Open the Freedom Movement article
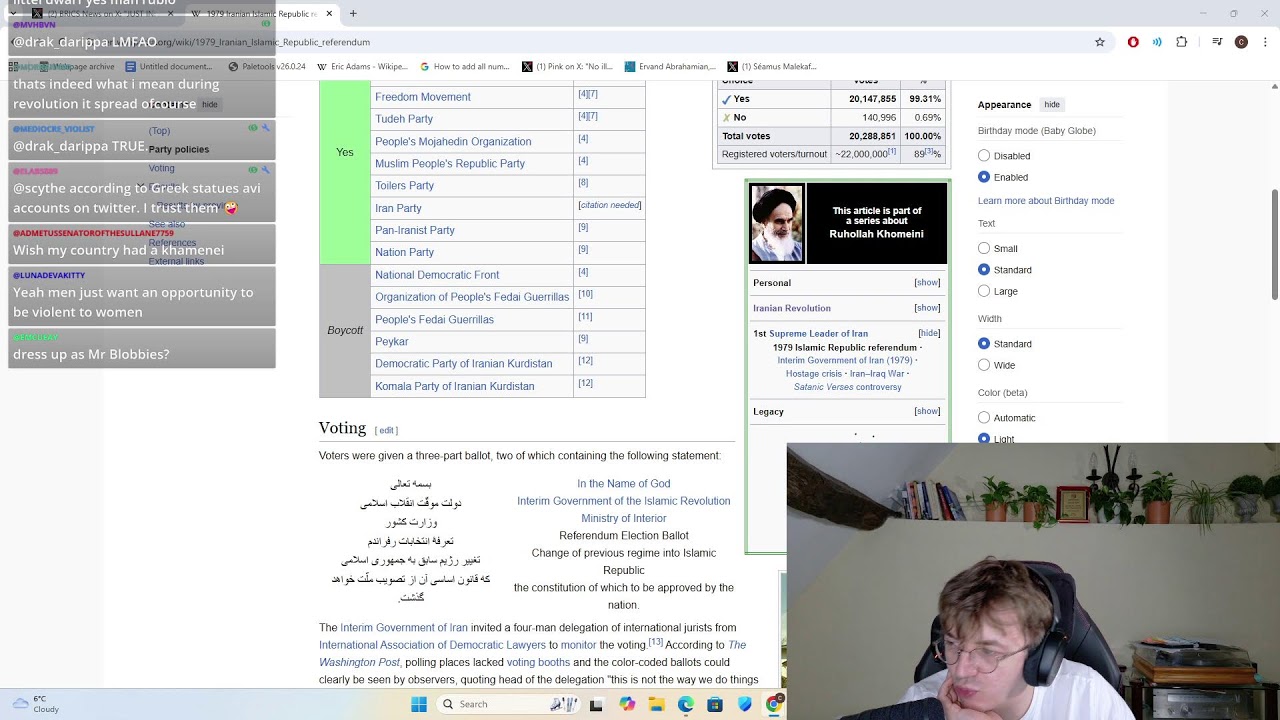 [423, 97]
